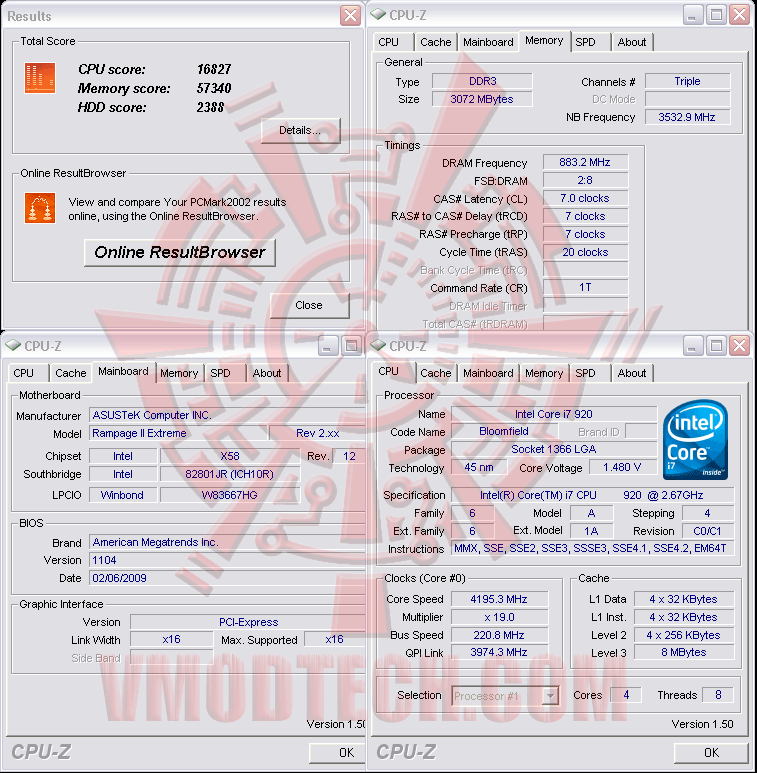
Task: Open Memory tab in Mainboard window
Action: [x=179, y=373]
